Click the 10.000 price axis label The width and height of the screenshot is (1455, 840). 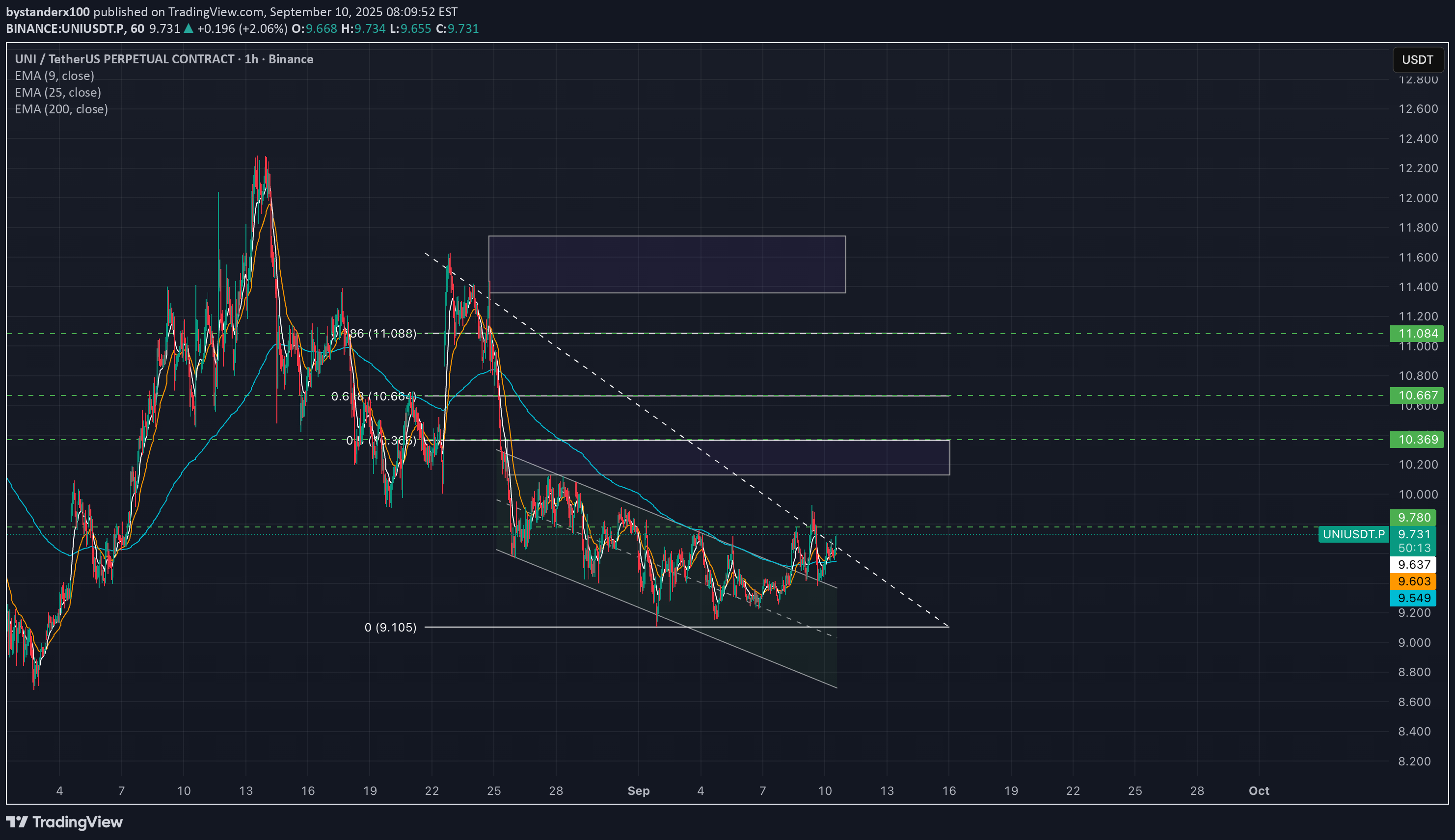1418,495
